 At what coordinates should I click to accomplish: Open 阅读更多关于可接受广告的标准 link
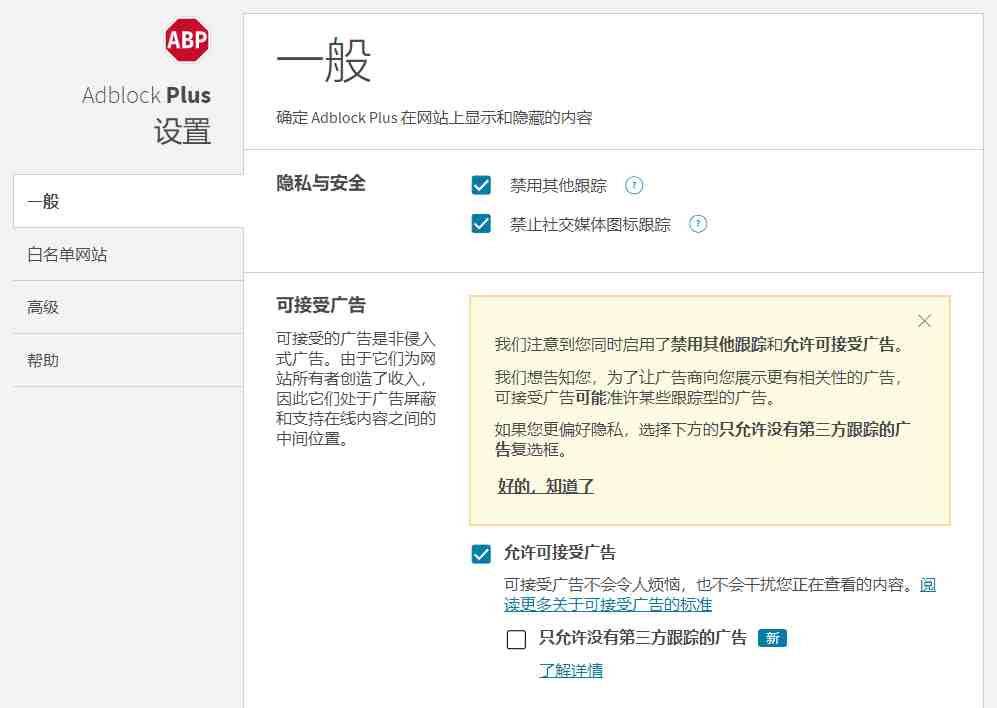[720, 594]
